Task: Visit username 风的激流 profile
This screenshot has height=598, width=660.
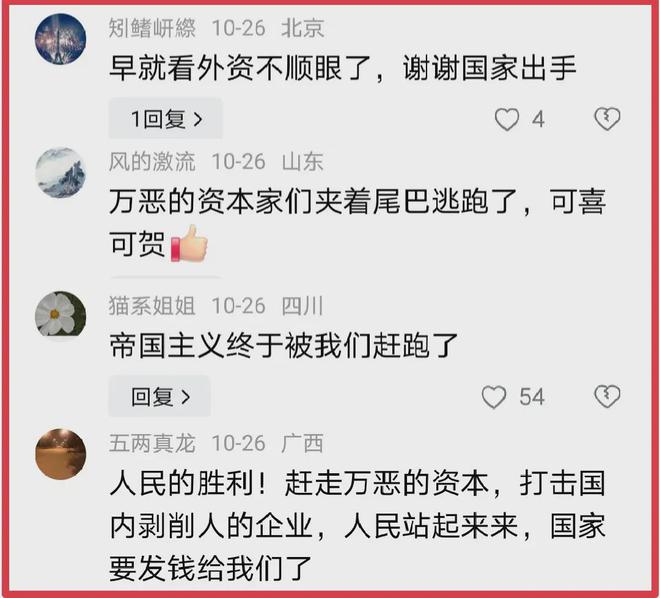Action: (152, 162)
